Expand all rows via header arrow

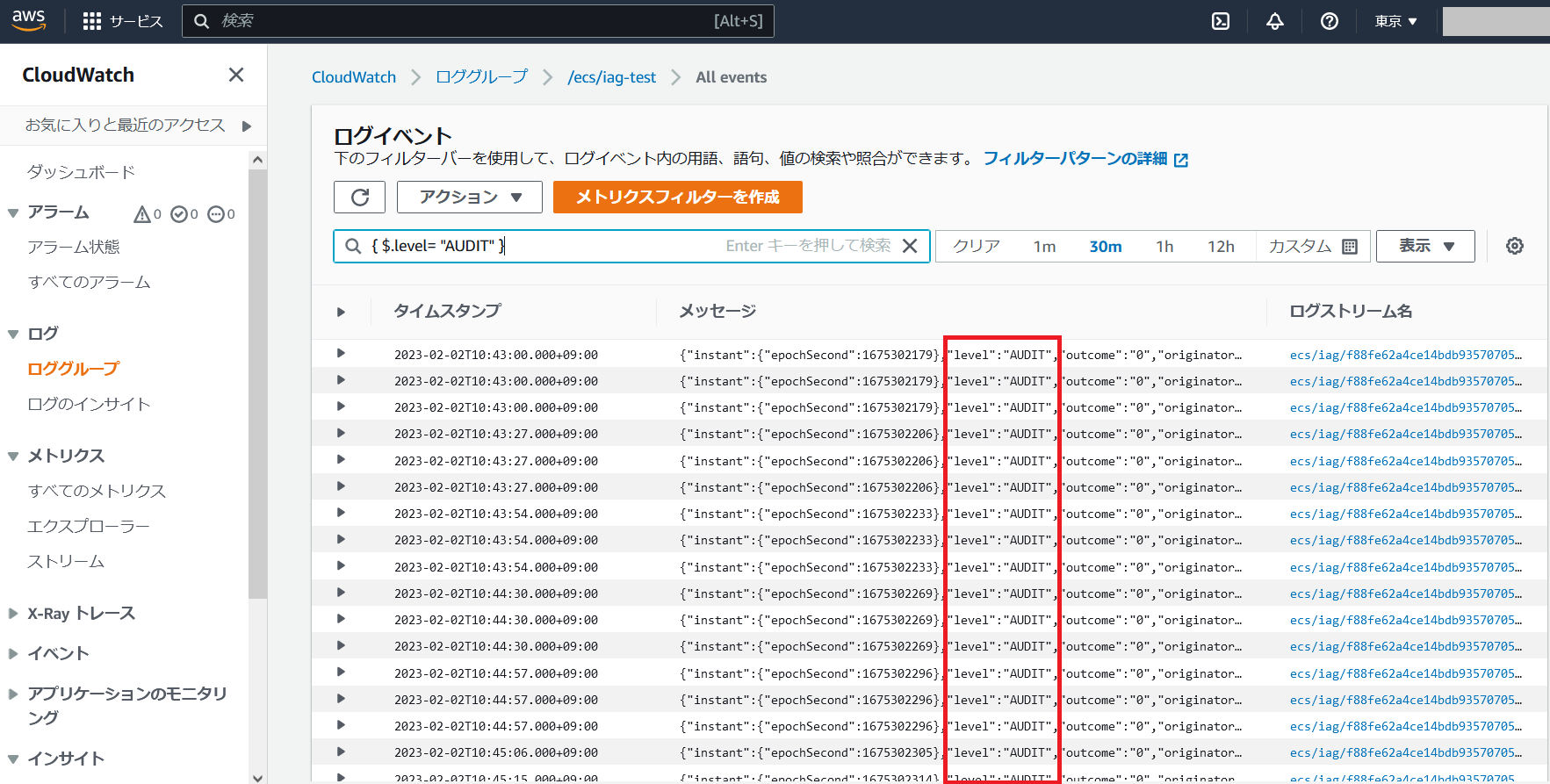coord(341,312)
